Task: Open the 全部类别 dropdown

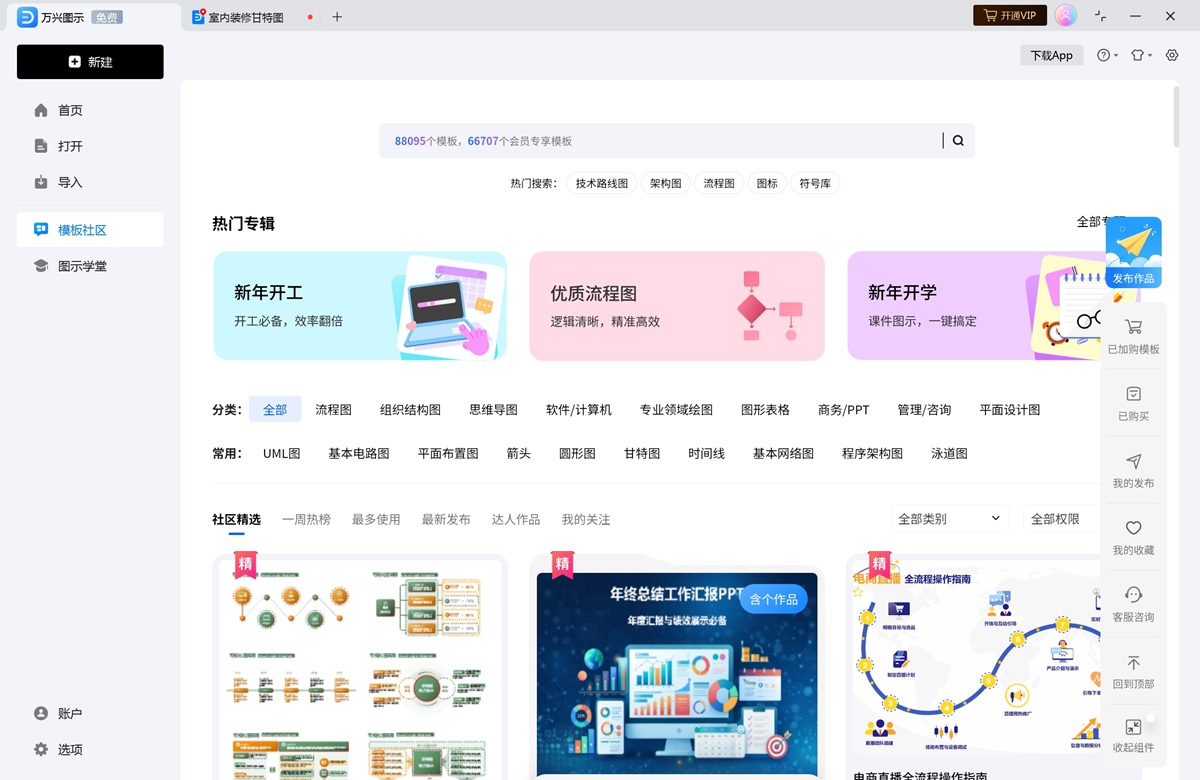Action: (948, 518)
